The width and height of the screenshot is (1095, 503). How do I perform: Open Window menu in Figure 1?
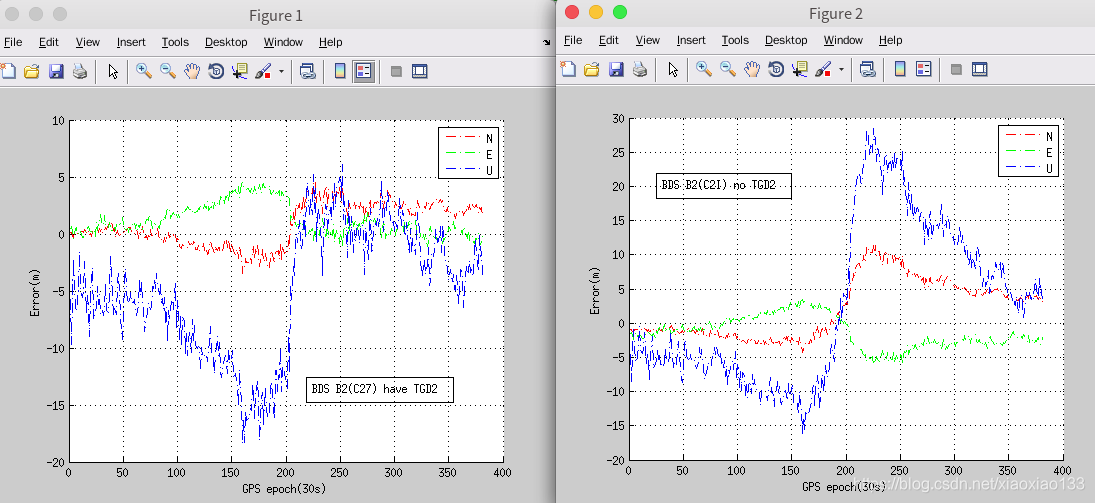tap(283, 42)
